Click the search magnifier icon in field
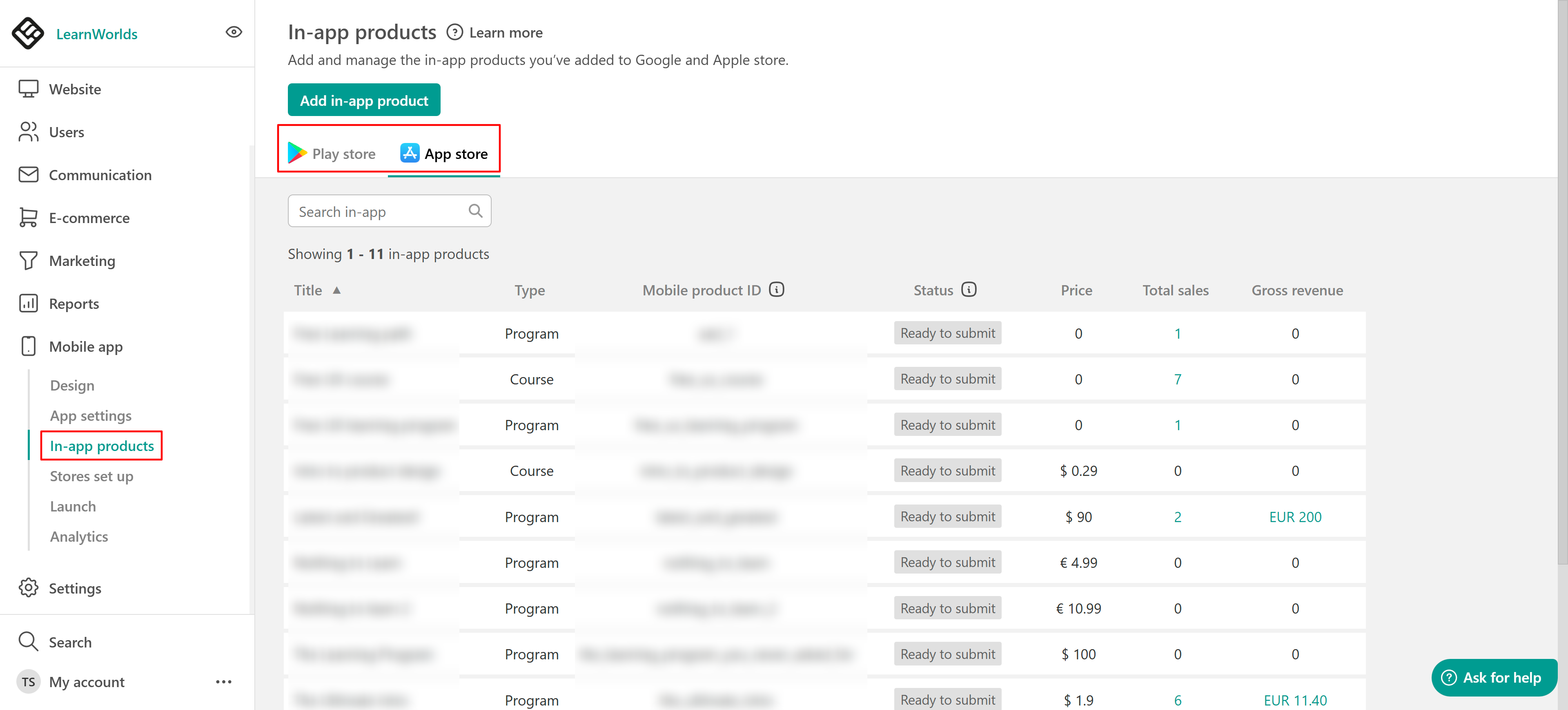The height and width of the screenshot is (710, 1568). tap(475, 211)
